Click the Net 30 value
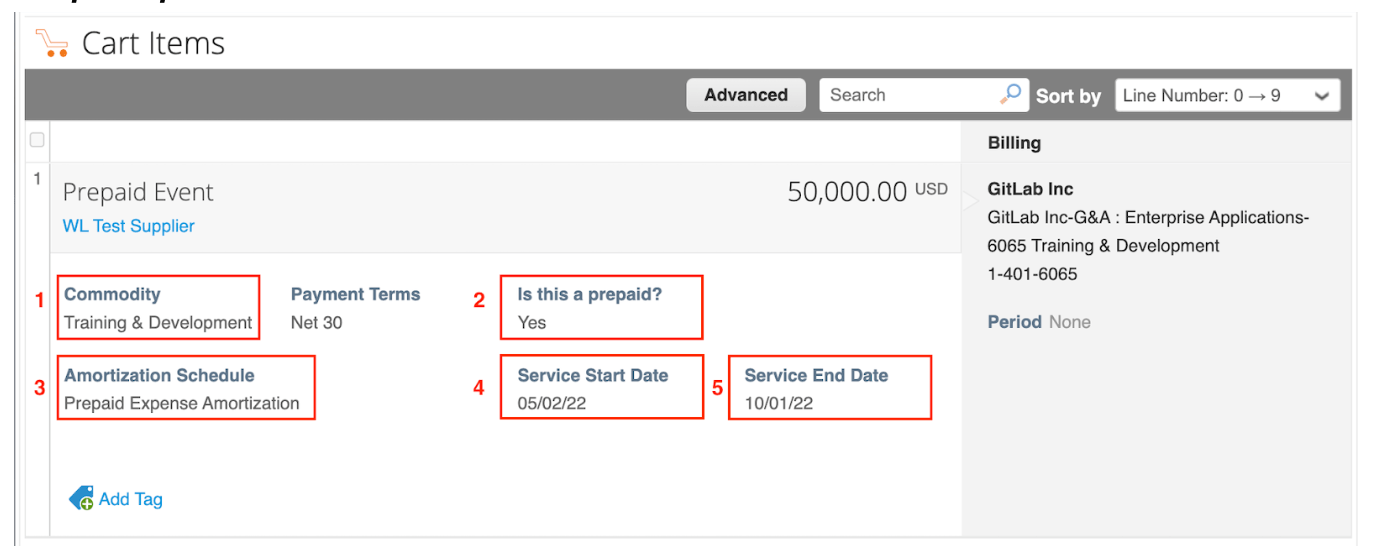Screen dimensions: 1378x560 (x=316, y=323)
